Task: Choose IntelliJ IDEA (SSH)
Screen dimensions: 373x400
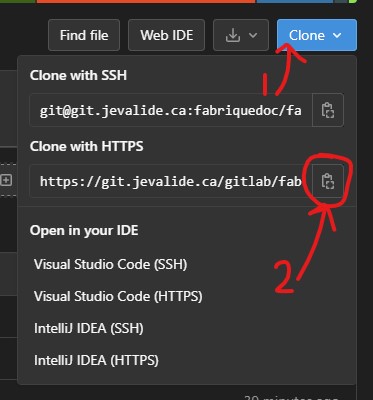Action: coord(89,328)
